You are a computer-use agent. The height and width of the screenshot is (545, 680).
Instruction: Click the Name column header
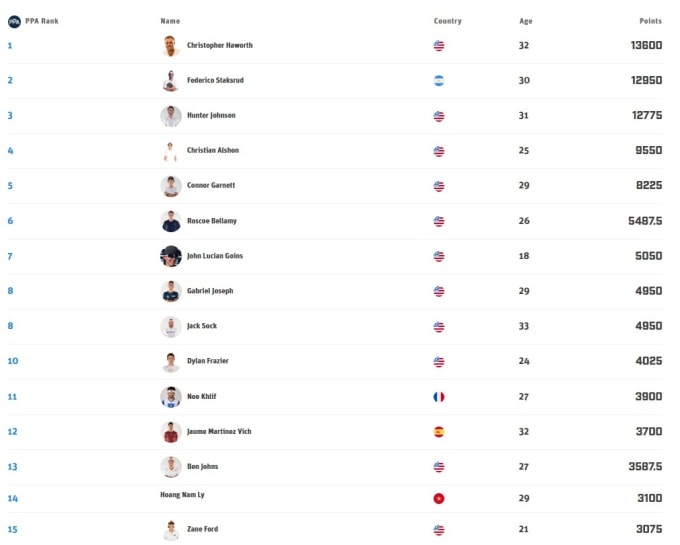[170, 21]
